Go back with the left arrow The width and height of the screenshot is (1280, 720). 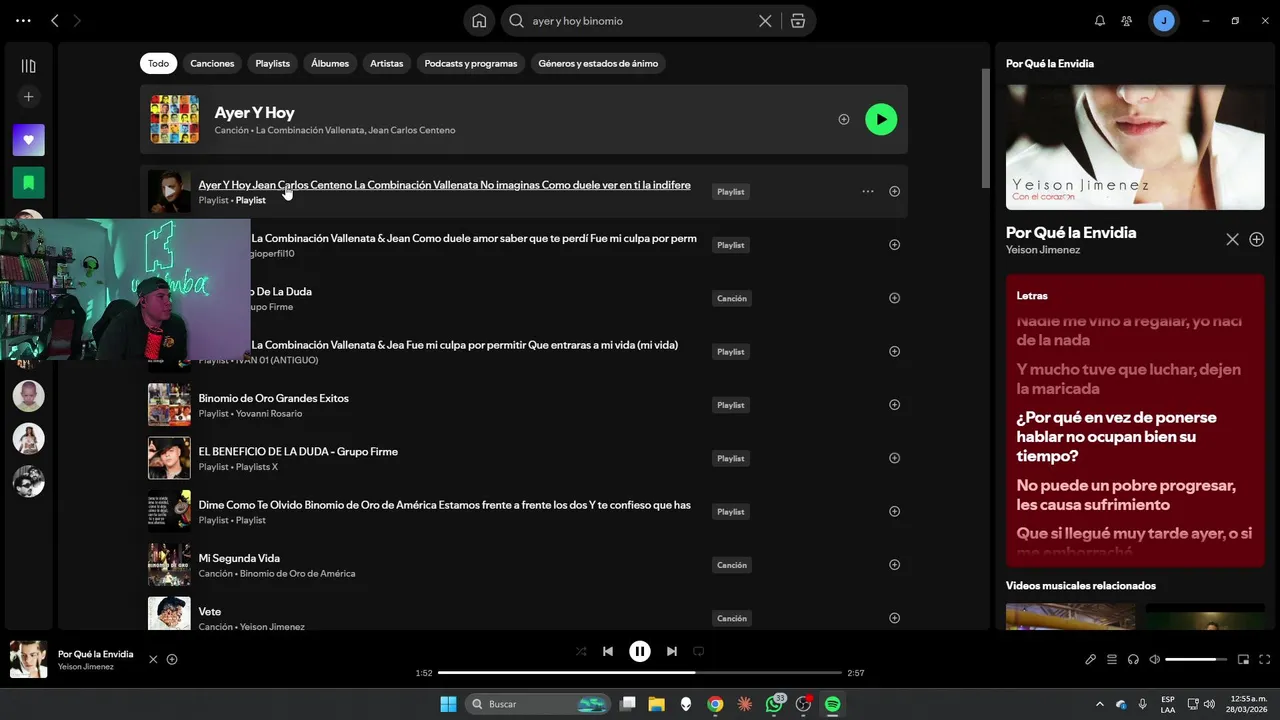click(x=55, y=20)
